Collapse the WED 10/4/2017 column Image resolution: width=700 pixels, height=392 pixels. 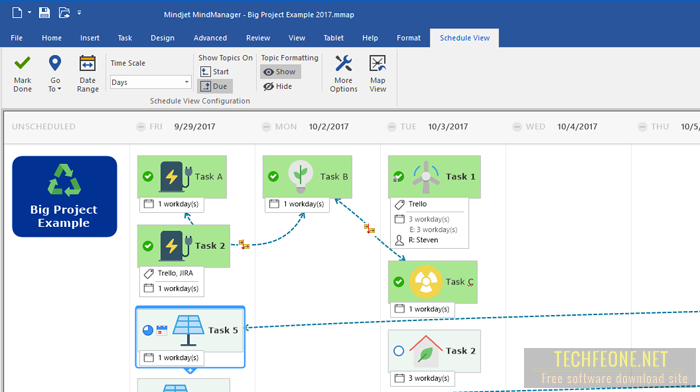click(517, 127)
